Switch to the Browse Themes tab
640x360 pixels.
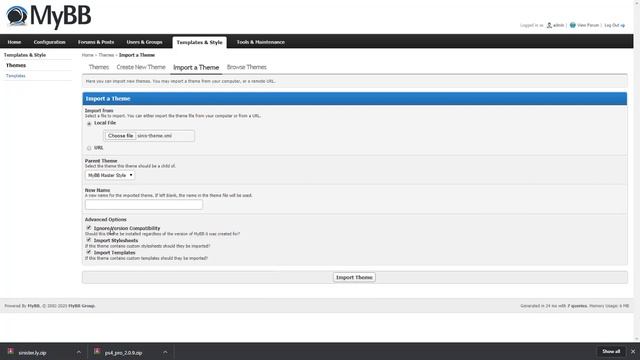pyautogui.click(x=247, y=67)
